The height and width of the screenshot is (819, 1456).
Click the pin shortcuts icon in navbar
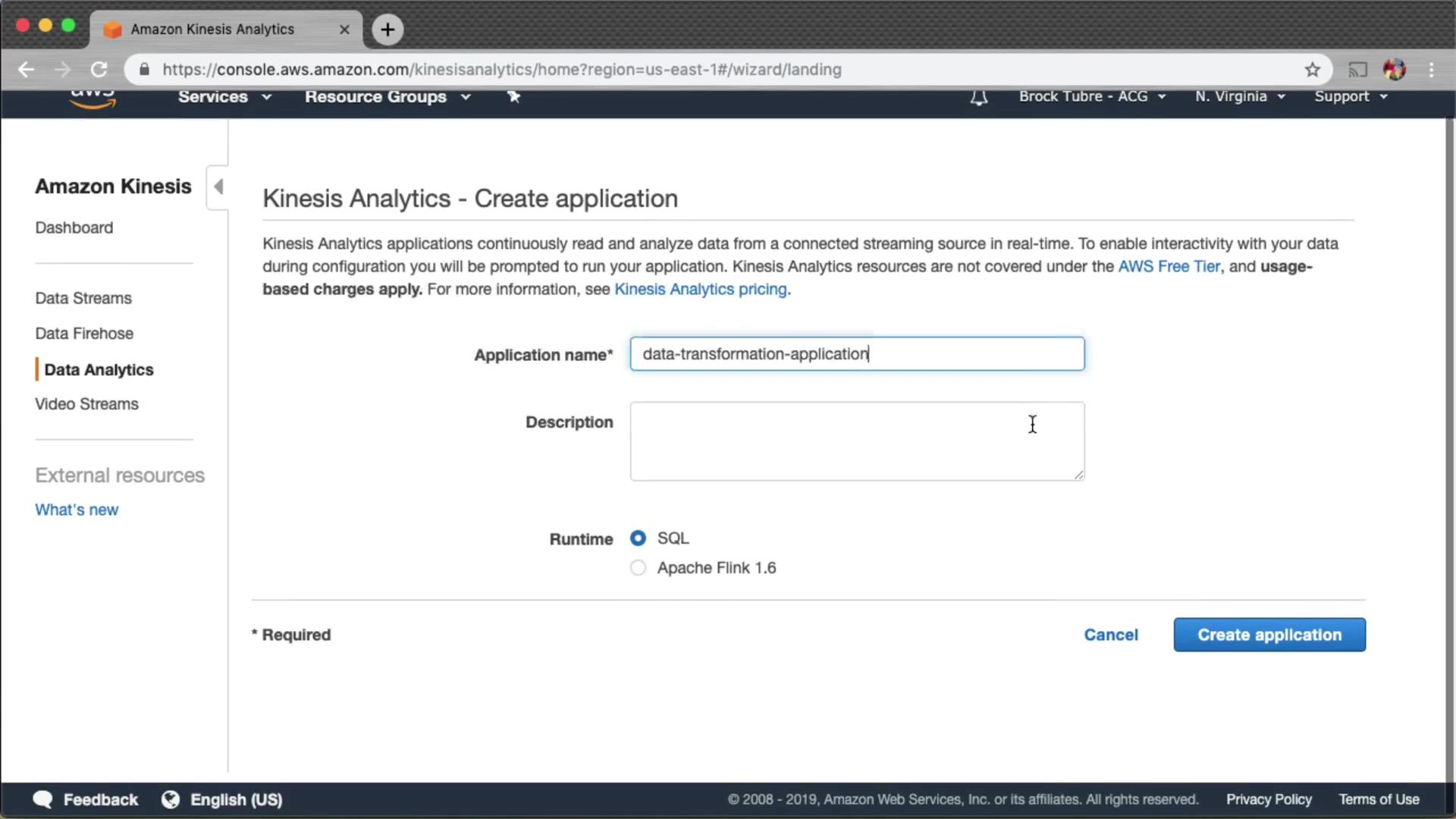(513, 96)
